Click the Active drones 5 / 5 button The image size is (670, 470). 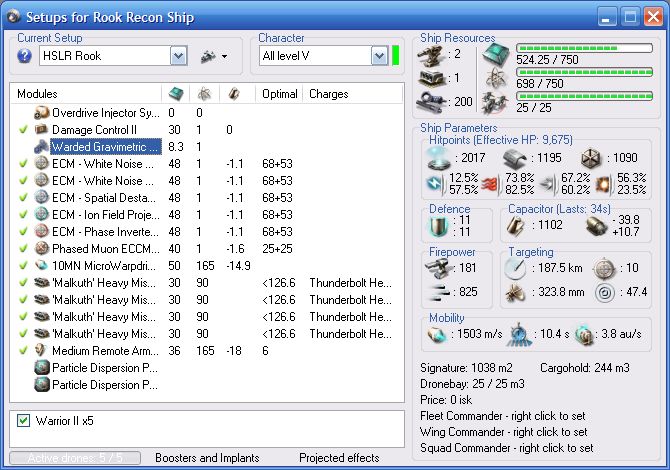[x=75, y=458]
